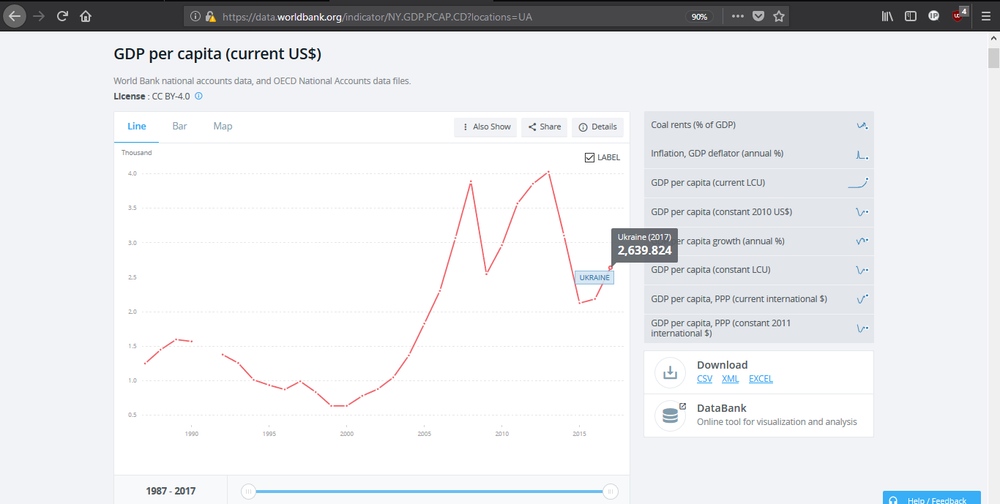Open the Firefox hamburger menu

(985, 16)
